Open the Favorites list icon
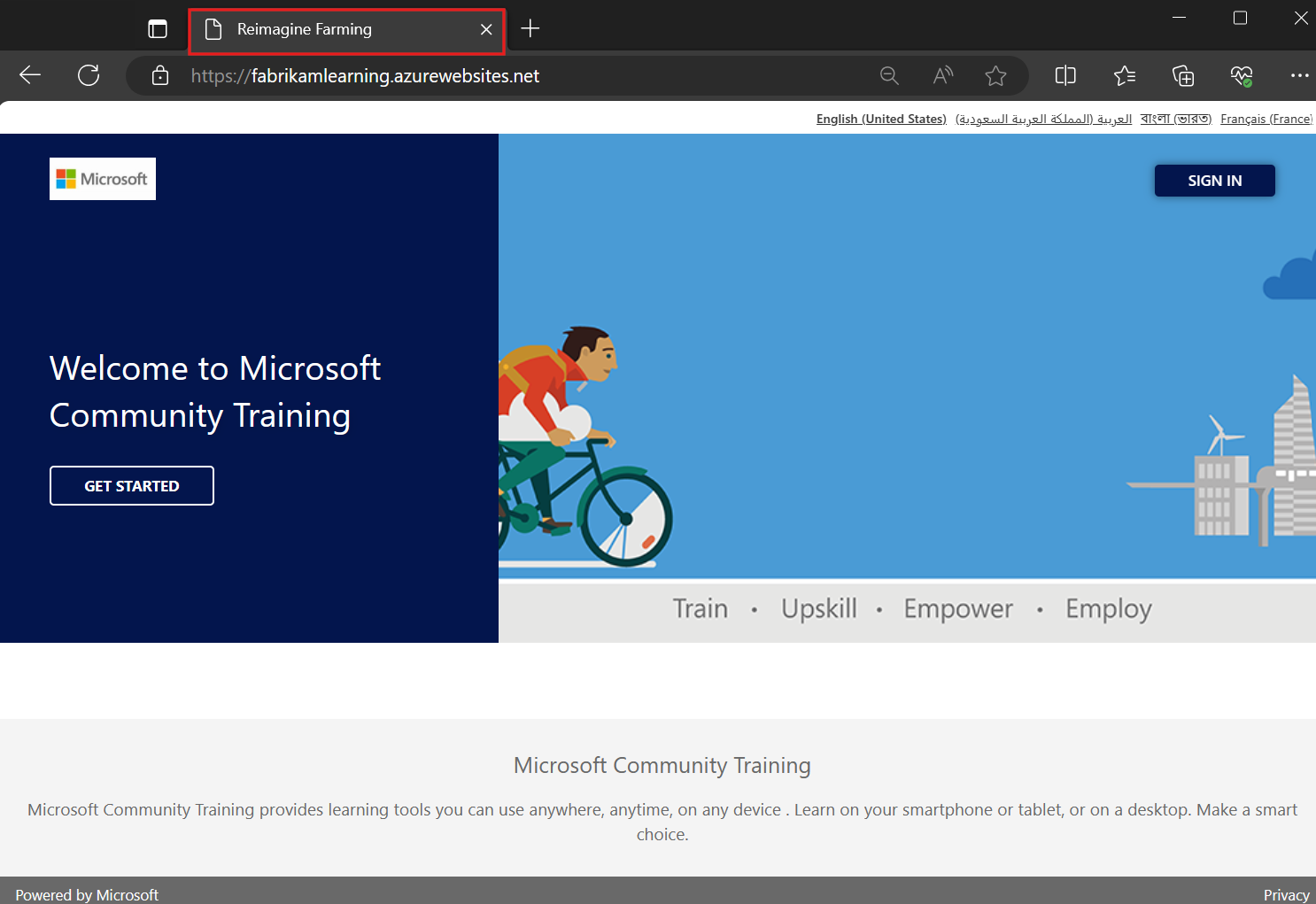Viewport: 1316px width, 904px height. (1125, 76)
